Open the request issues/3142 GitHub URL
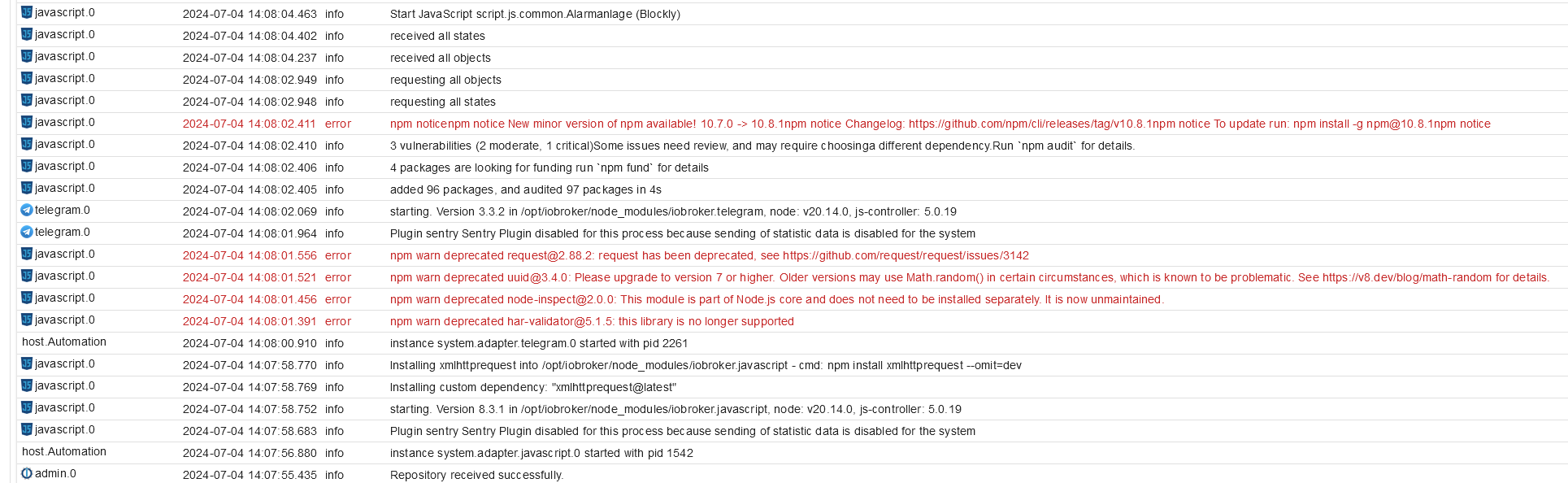 (906, 255)
